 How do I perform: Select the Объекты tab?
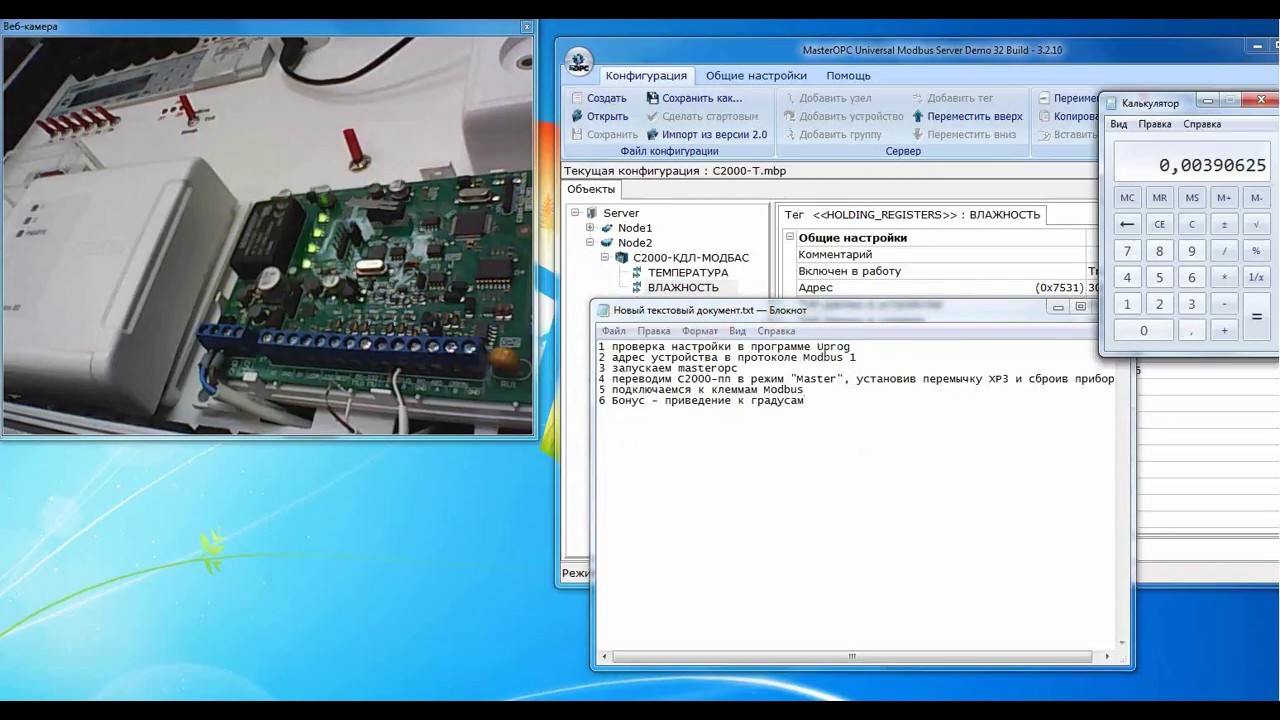(x=591, y=189)
